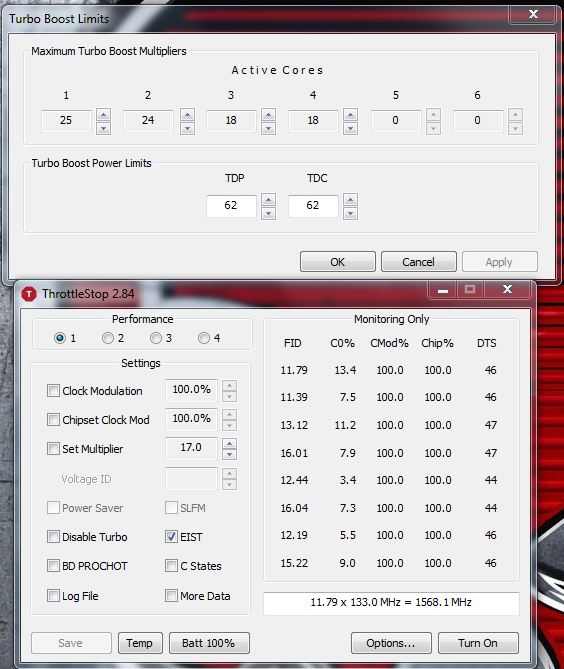This screenshot has height=669, width=564.
Task: Decrease the TDC limit with its down arrow
Action: [x=350, y=213]
